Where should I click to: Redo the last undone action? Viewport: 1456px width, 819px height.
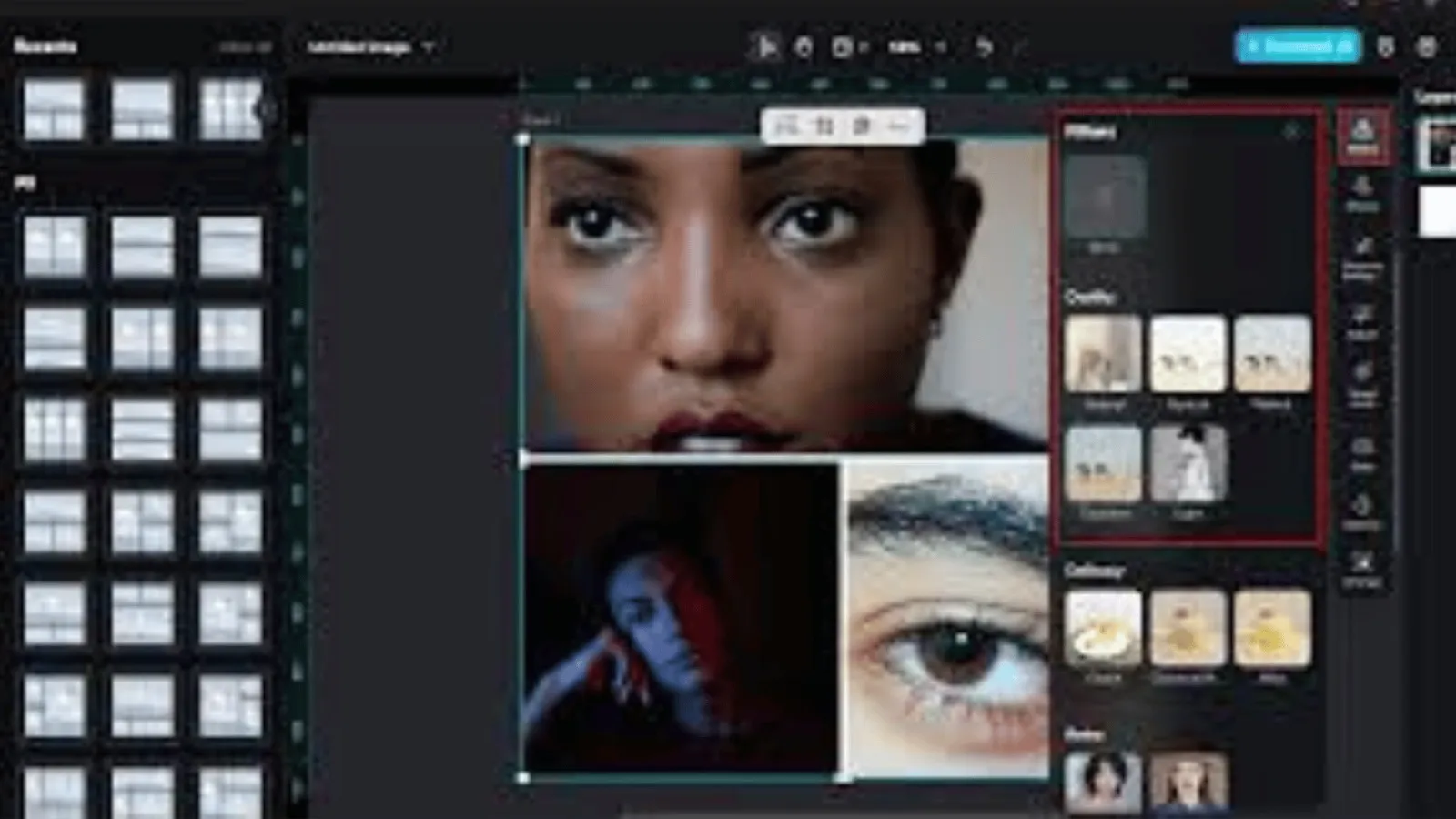click(x=1021, y=46)
